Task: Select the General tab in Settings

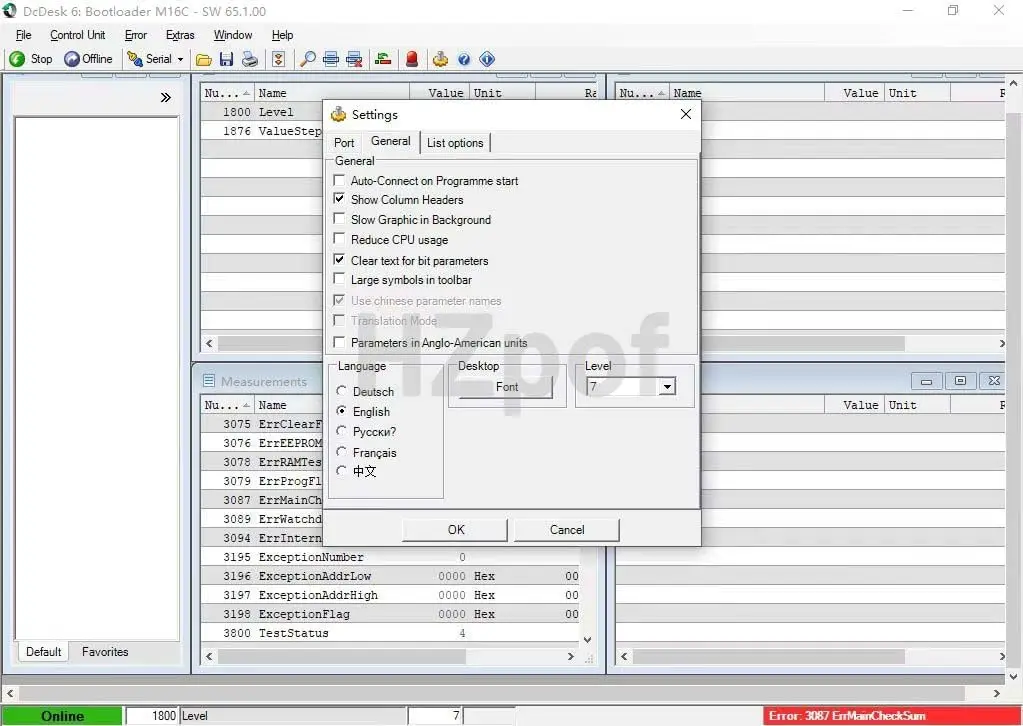Action: (391, 141)
